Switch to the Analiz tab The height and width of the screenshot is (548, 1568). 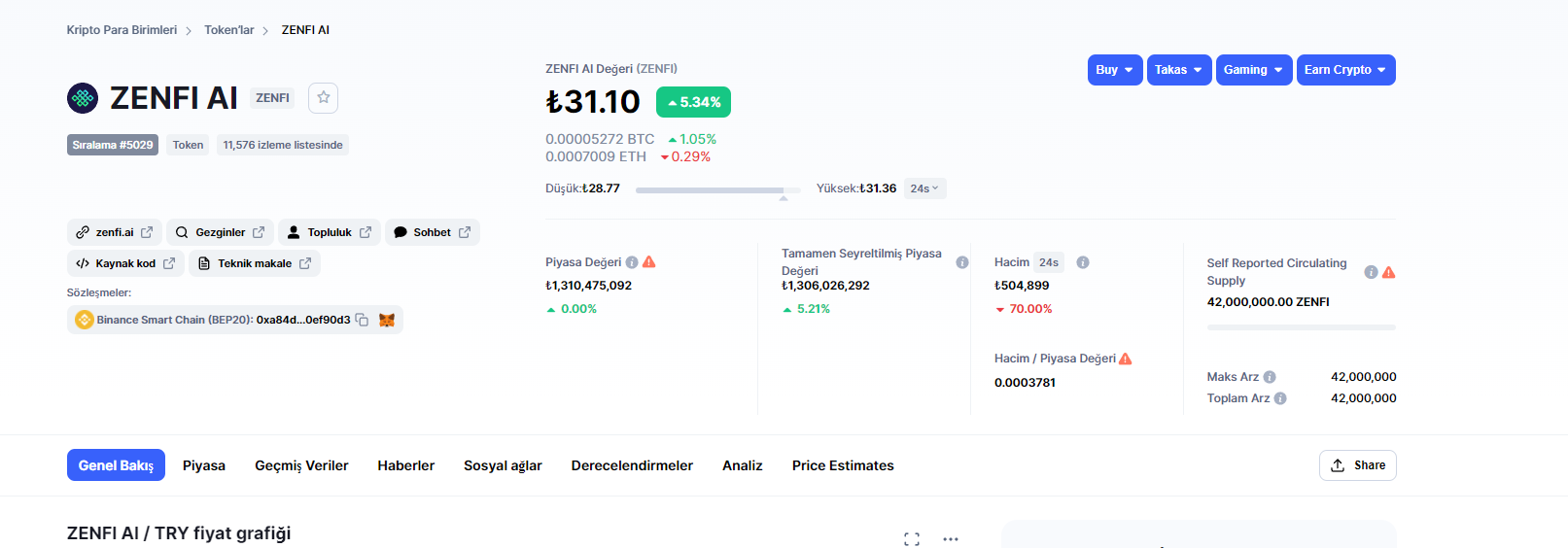743,465
